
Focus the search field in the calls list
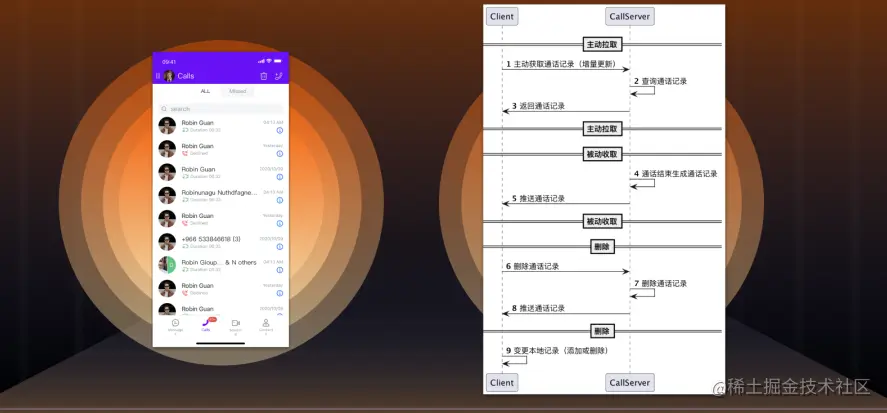pos(221,109)
